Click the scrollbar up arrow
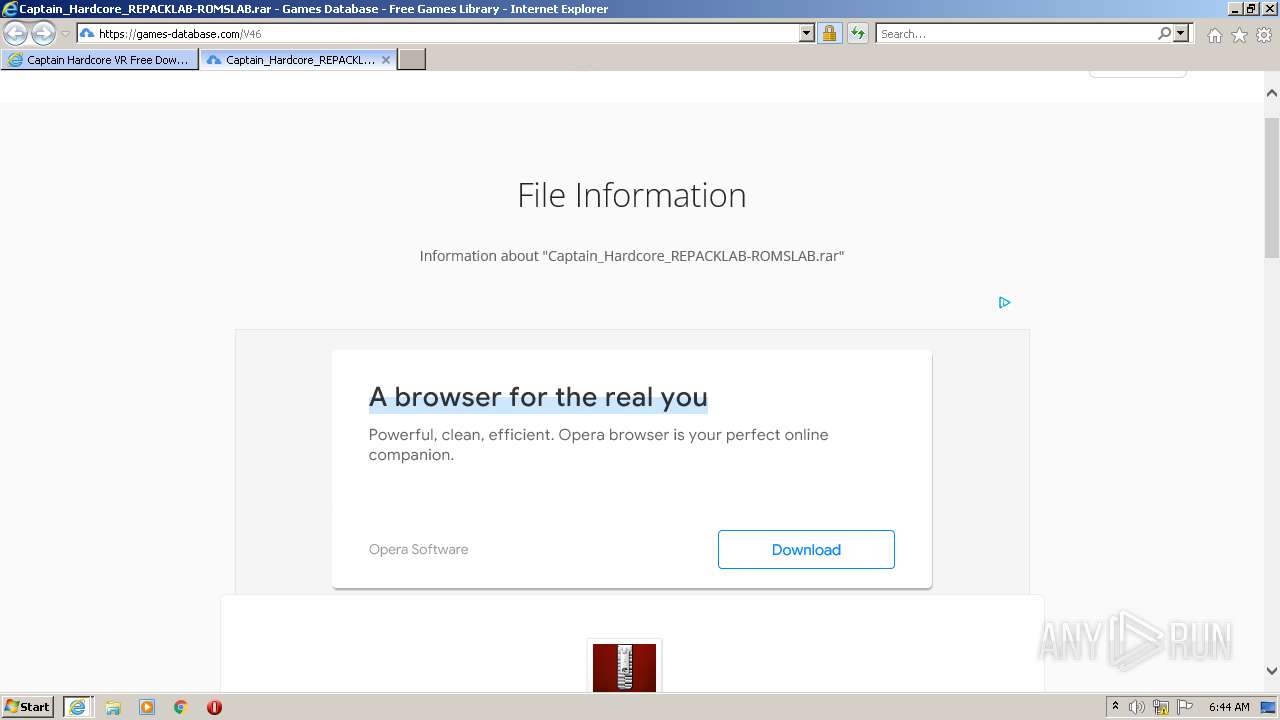This screenshot has width=1280, height=720. click(x=1272, y=93)
